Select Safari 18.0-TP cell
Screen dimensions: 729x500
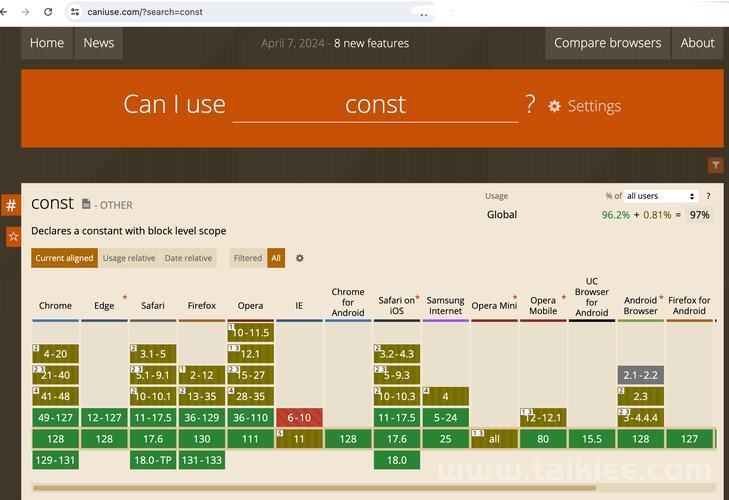[x=153, y=460]
